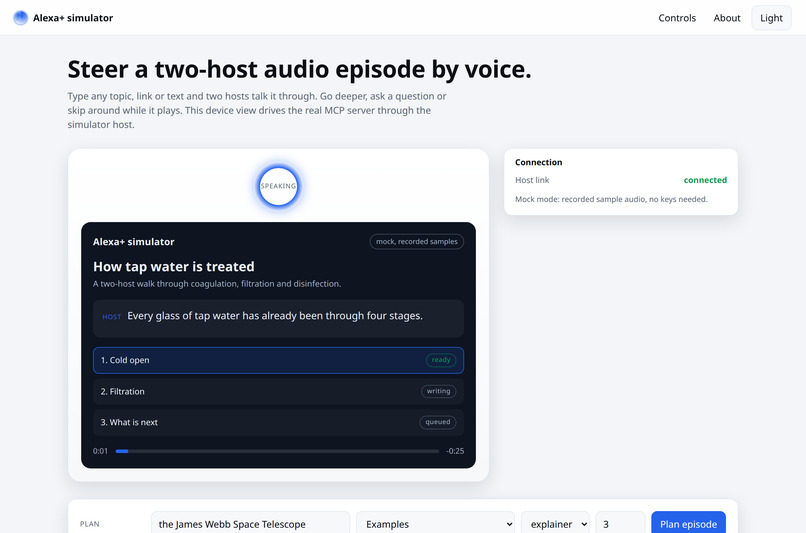806x533 pixels.
Task: Click the 'Alexa+ simulator' title in the dark player card
Action: coord(134,242)
